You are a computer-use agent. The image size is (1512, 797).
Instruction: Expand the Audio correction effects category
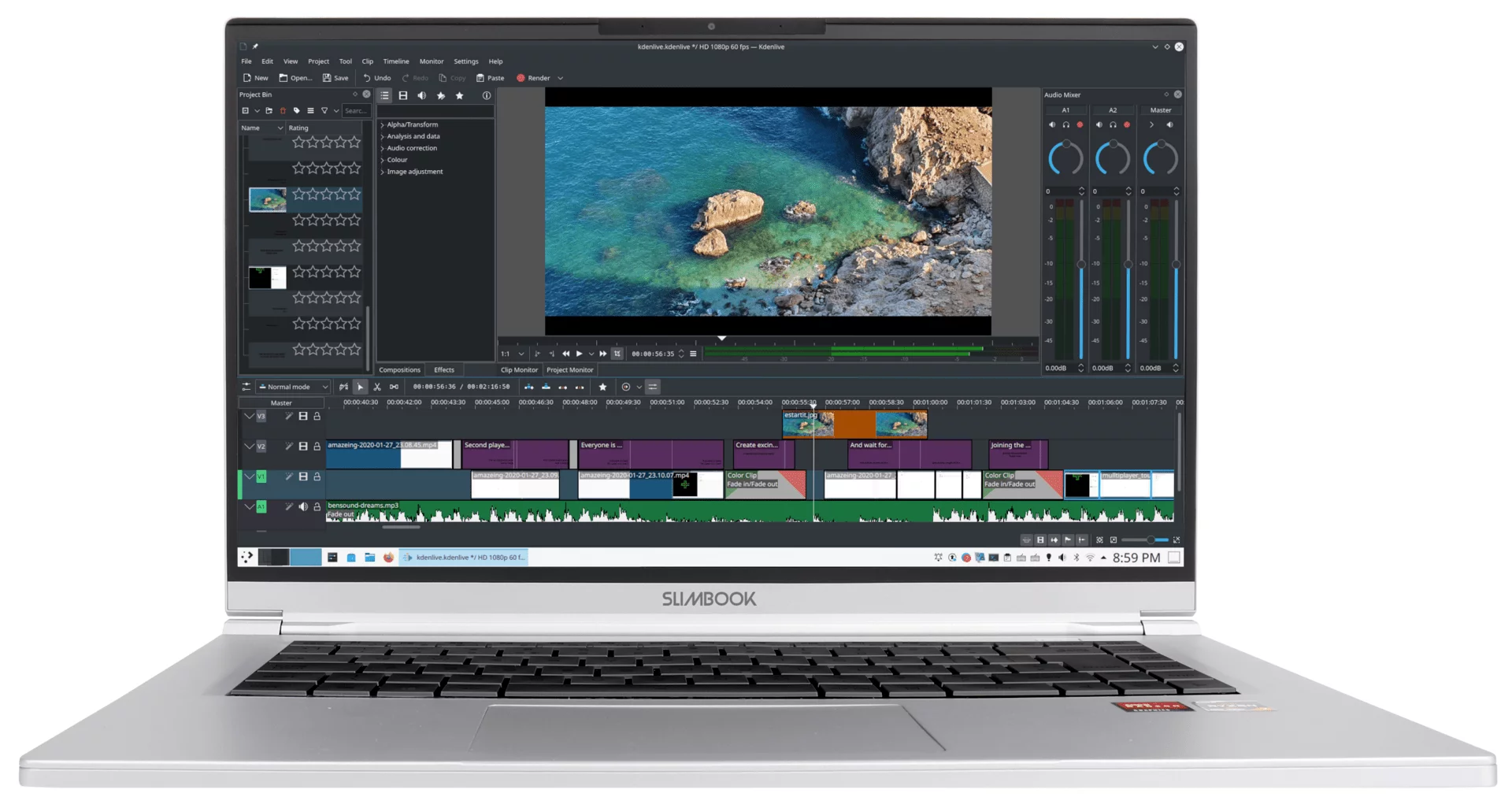tap(383, 148)
